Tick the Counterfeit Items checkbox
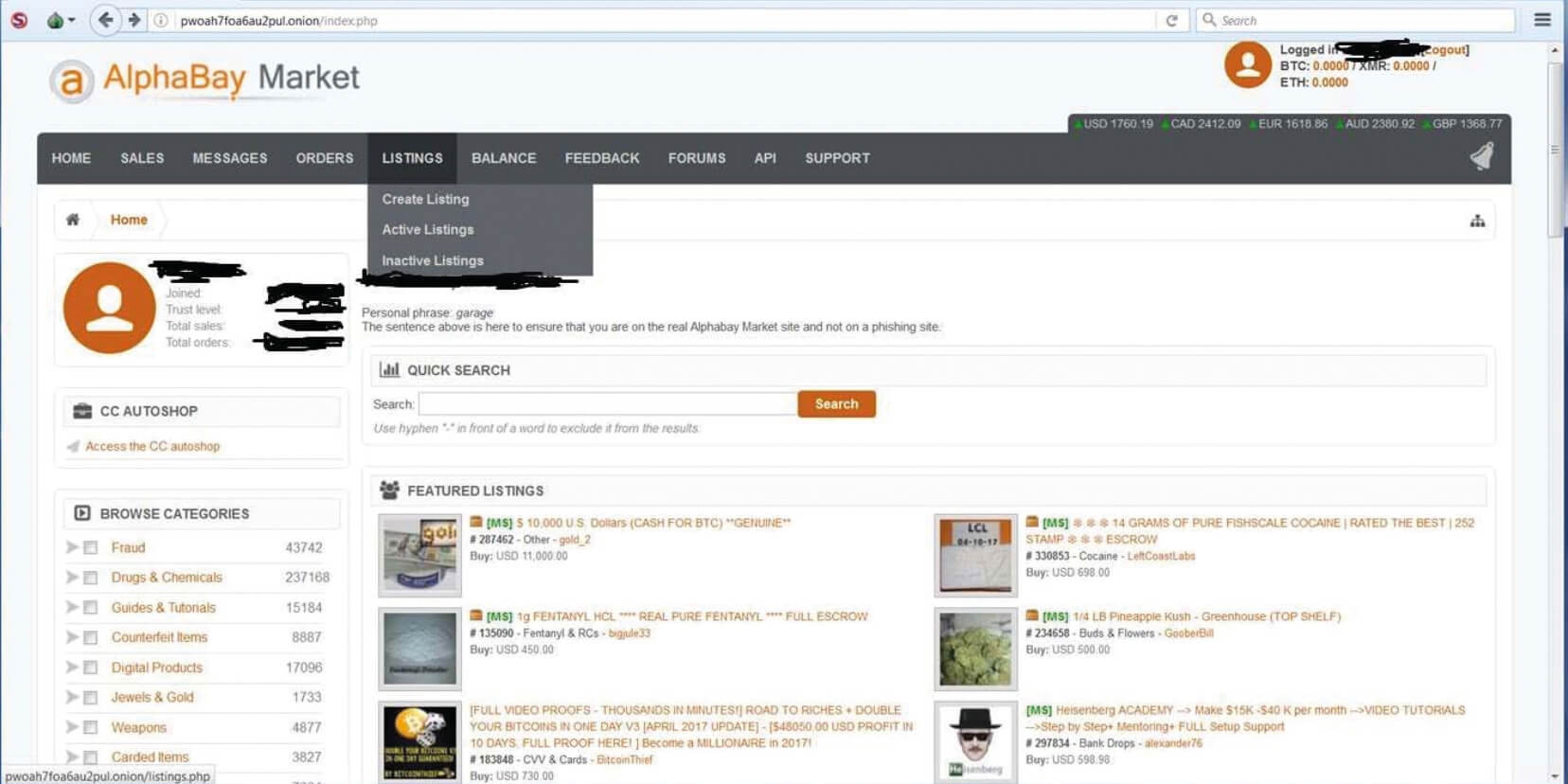The width and height of the screenshot is (1568, 784). (91, 637)
